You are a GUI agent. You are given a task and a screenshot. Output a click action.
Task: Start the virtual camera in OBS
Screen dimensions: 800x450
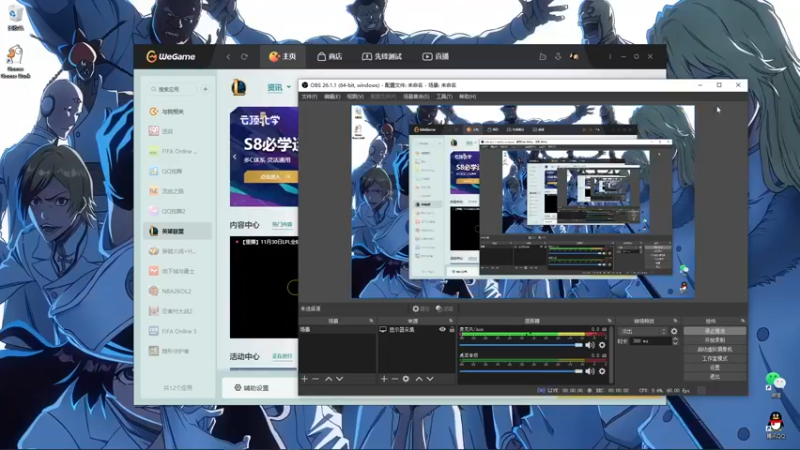714,349
